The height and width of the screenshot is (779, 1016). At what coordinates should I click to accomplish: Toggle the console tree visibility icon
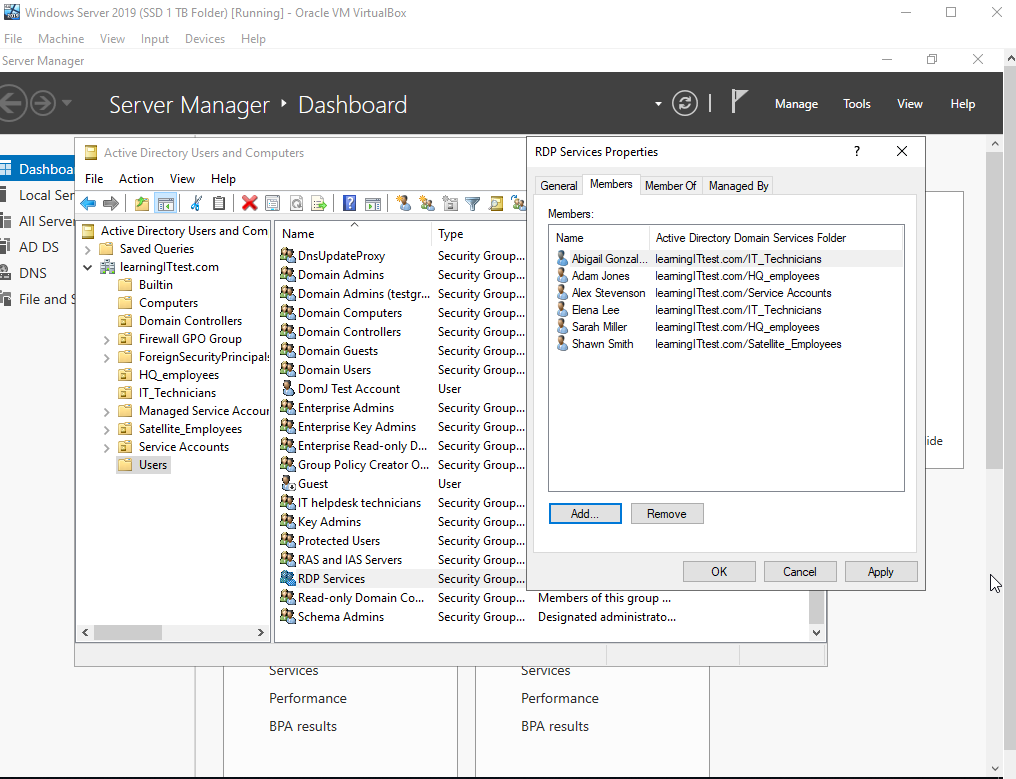coord(166,203)
